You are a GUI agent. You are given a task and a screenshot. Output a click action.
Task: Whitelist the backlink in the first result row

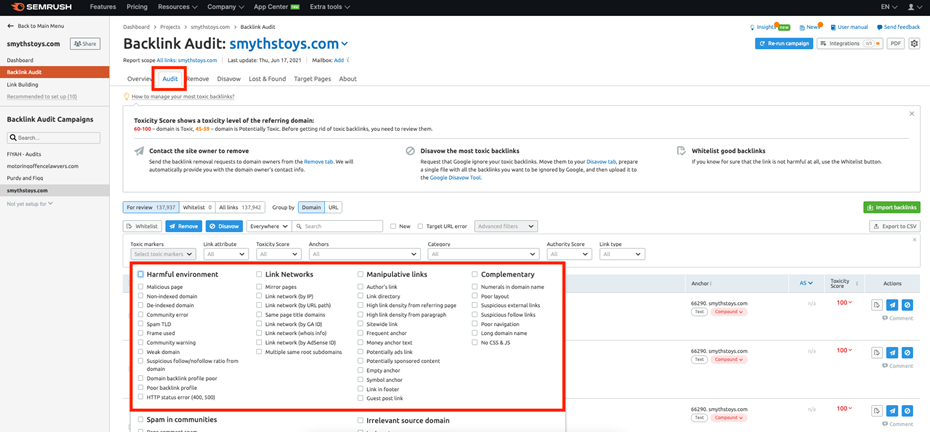tap(877, 304)
